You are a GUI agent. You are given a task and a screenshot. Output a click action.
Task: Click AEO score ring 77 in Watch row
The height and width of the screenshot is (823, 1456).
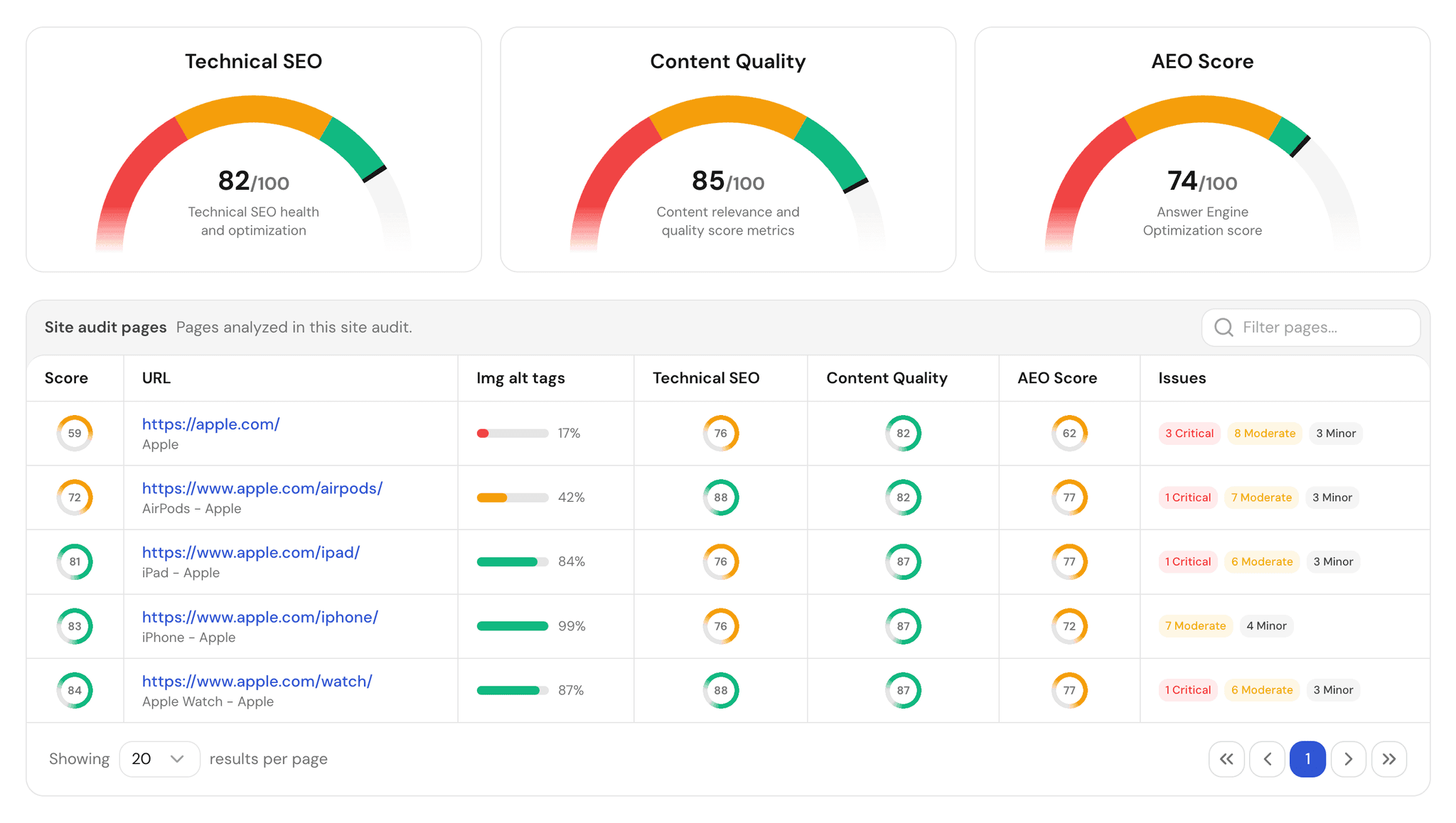[x=1069, y=690]
